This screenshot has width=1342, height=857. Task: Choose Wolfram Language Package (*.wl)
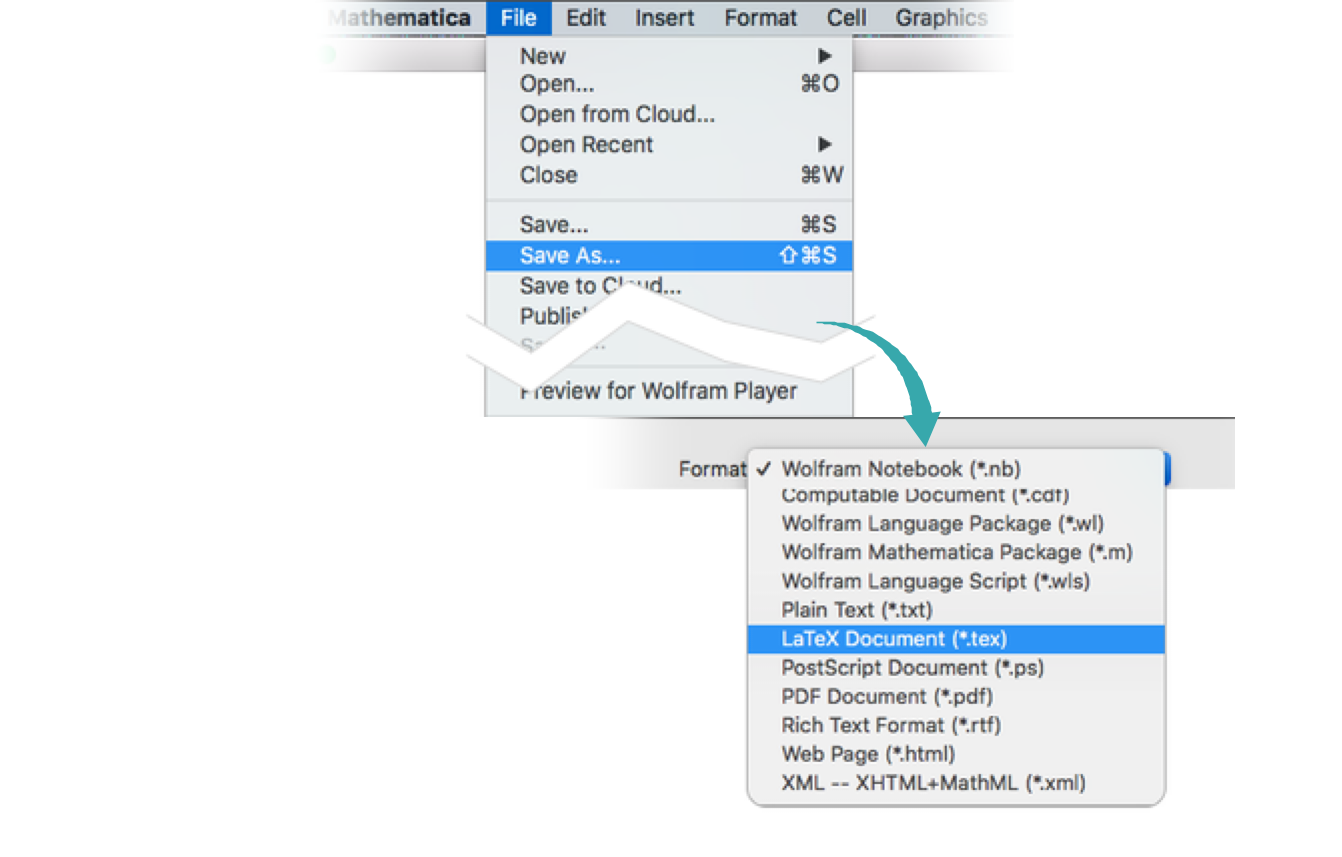(956, 523)
